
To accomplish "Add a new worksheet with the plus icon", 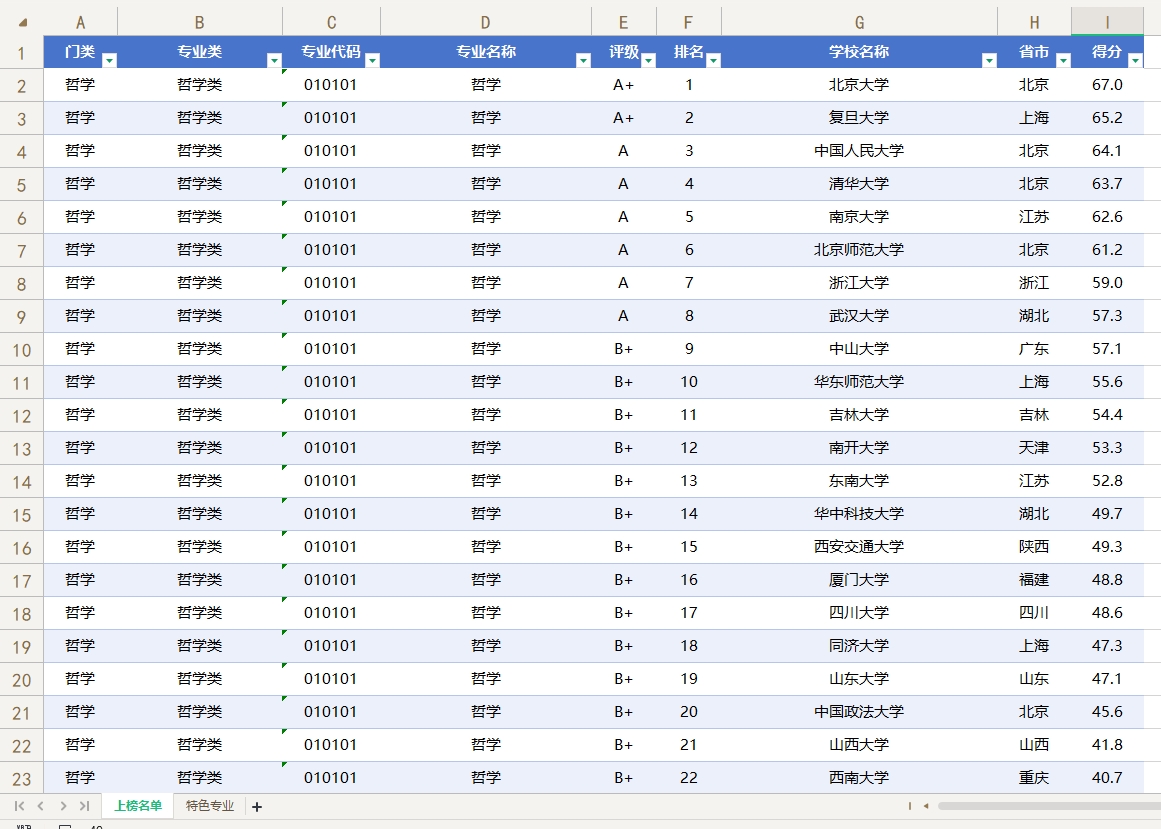I will 258,804.
